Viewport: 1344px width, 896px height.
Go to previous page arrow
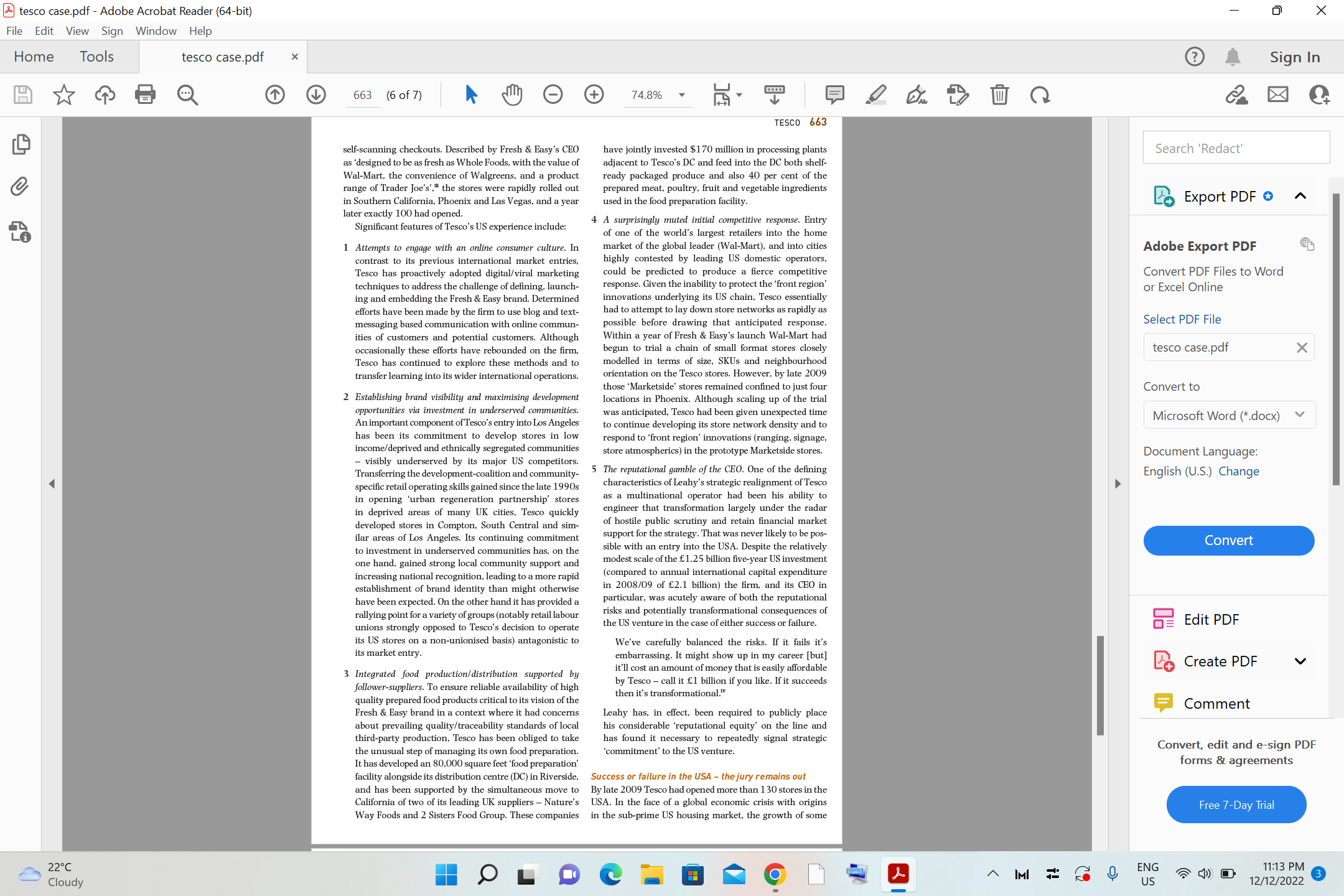(x=275, y=95)
